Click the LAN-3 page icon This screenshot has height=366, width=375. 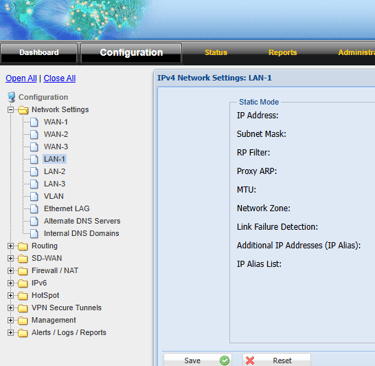[34, 184]
